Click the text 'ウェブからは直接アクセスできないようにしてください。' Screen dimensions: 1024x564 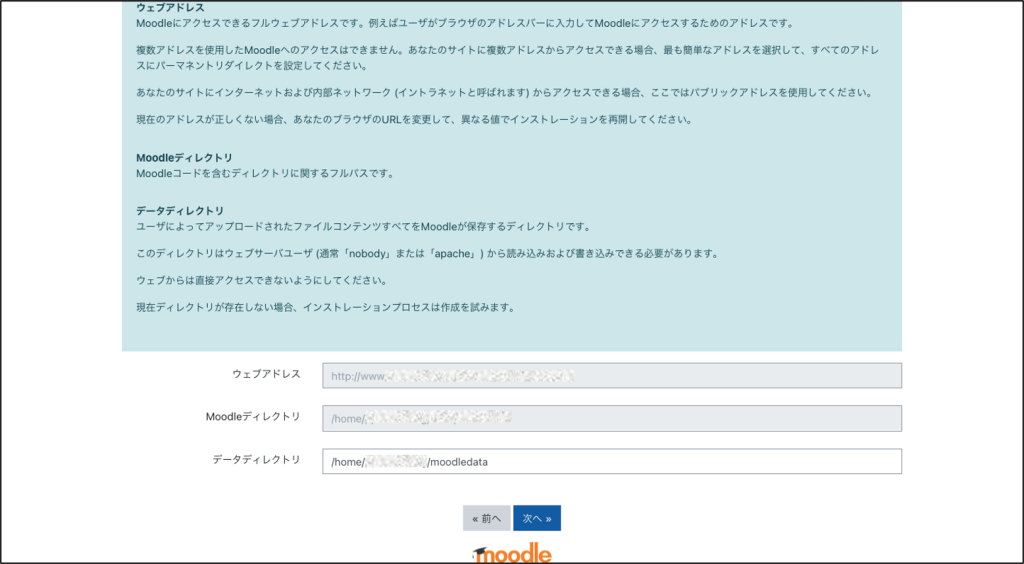click(262, 280)
